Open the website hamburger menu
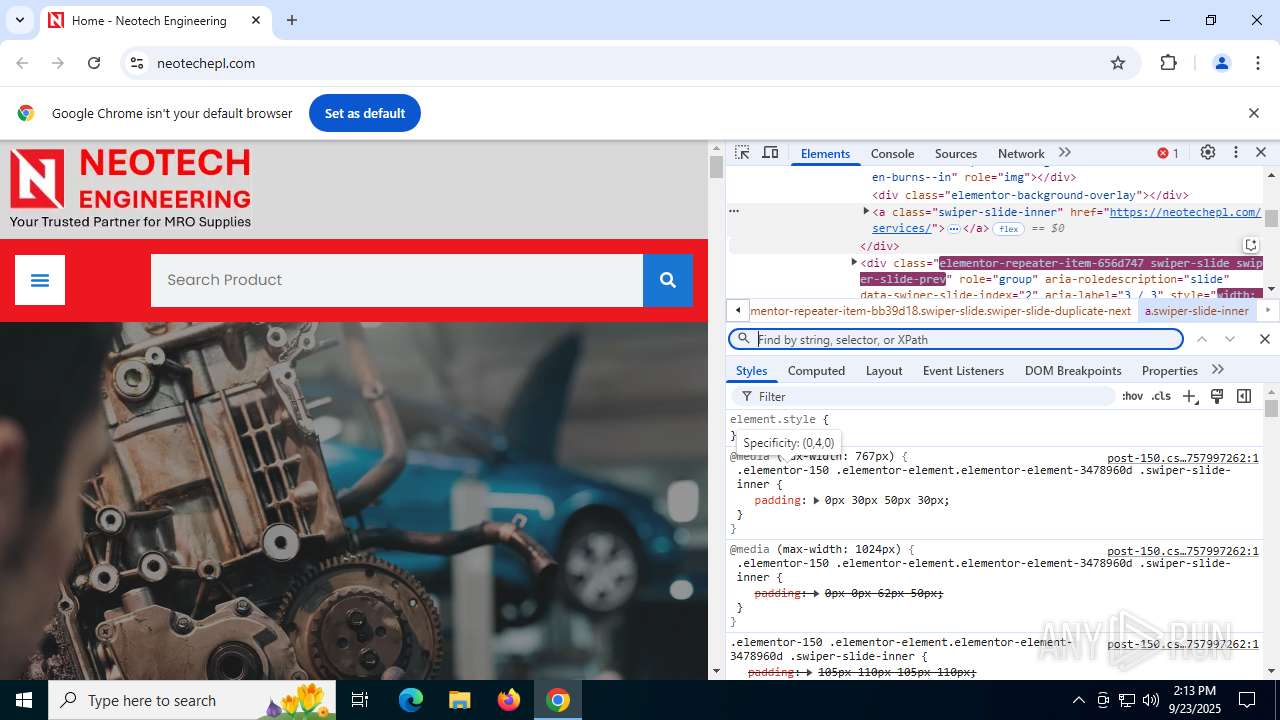1280x720 pixels. (x=40, y=280)
